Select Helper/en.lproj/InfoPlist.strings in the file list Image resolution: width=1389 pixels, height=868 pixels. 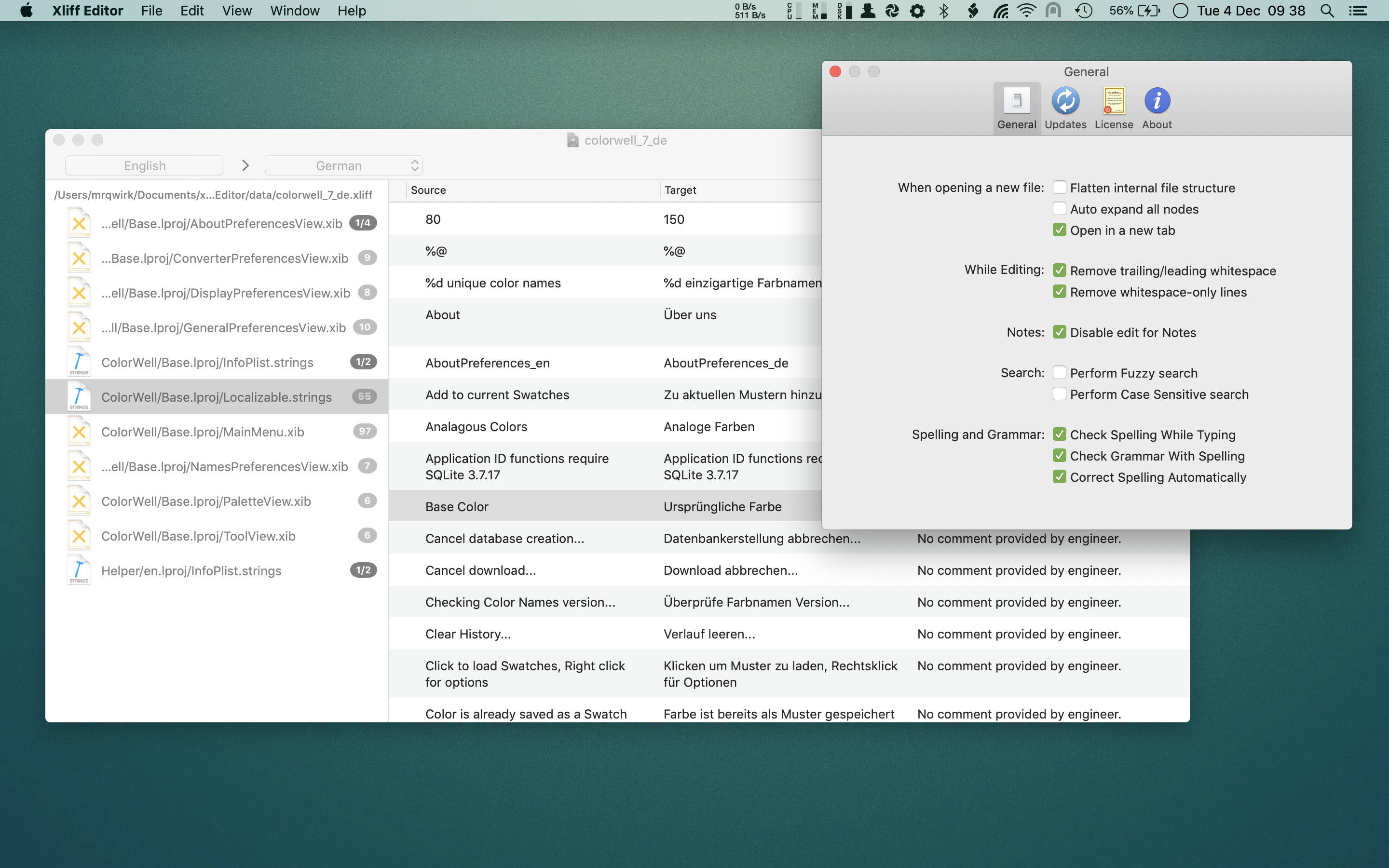point(217,570)
